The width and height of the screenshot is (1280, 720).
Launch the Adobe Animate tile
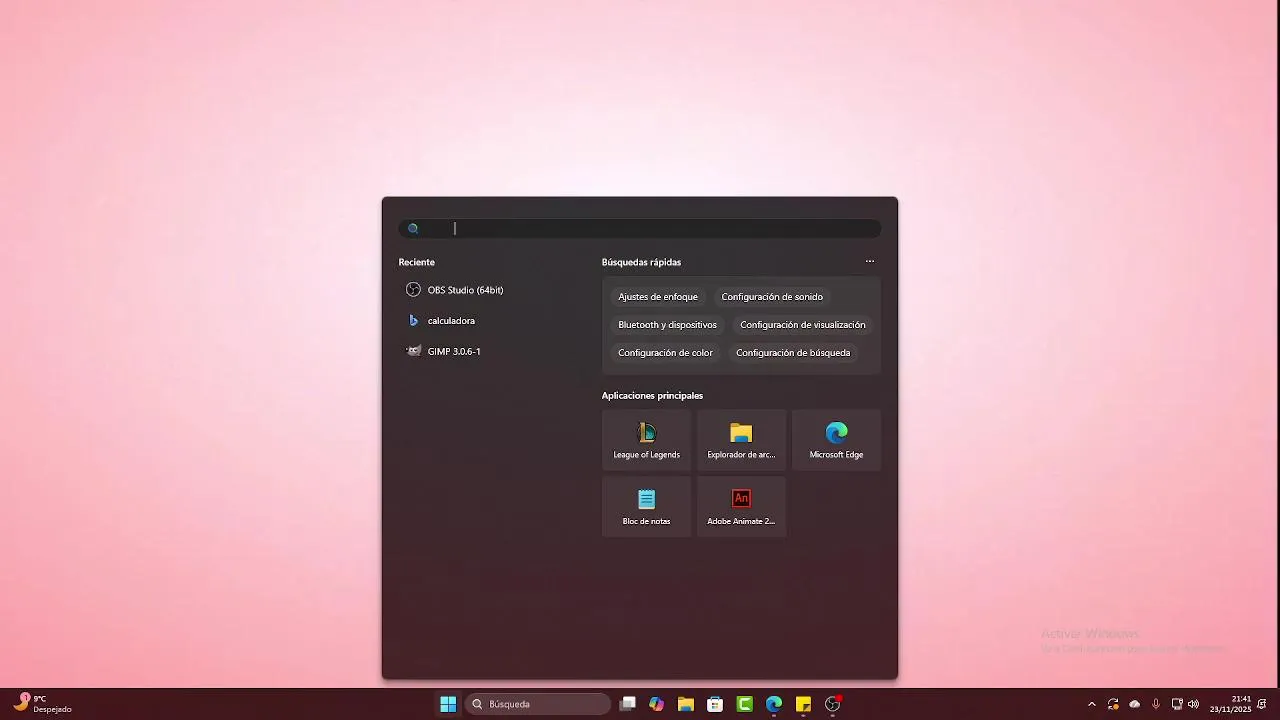tap(741, 507)
